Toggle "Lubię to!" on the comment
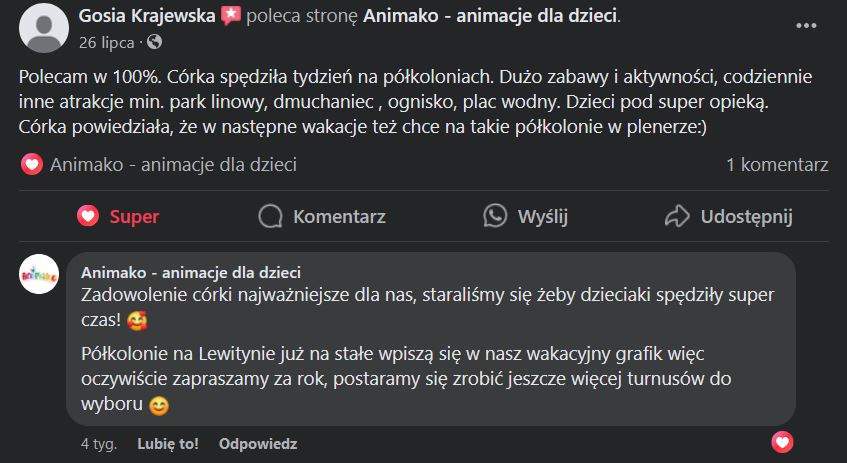This screenshot has width=847, height=463. 168,443
